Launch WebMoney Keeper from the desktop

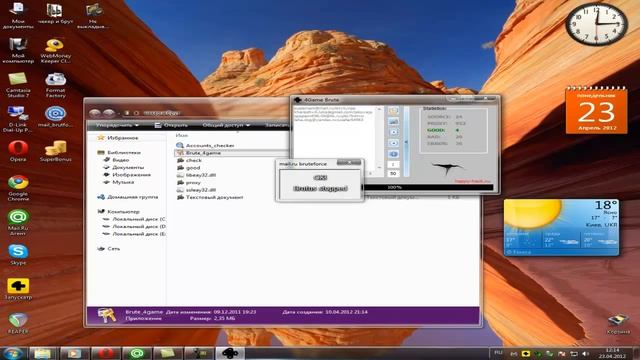(55, 50)
